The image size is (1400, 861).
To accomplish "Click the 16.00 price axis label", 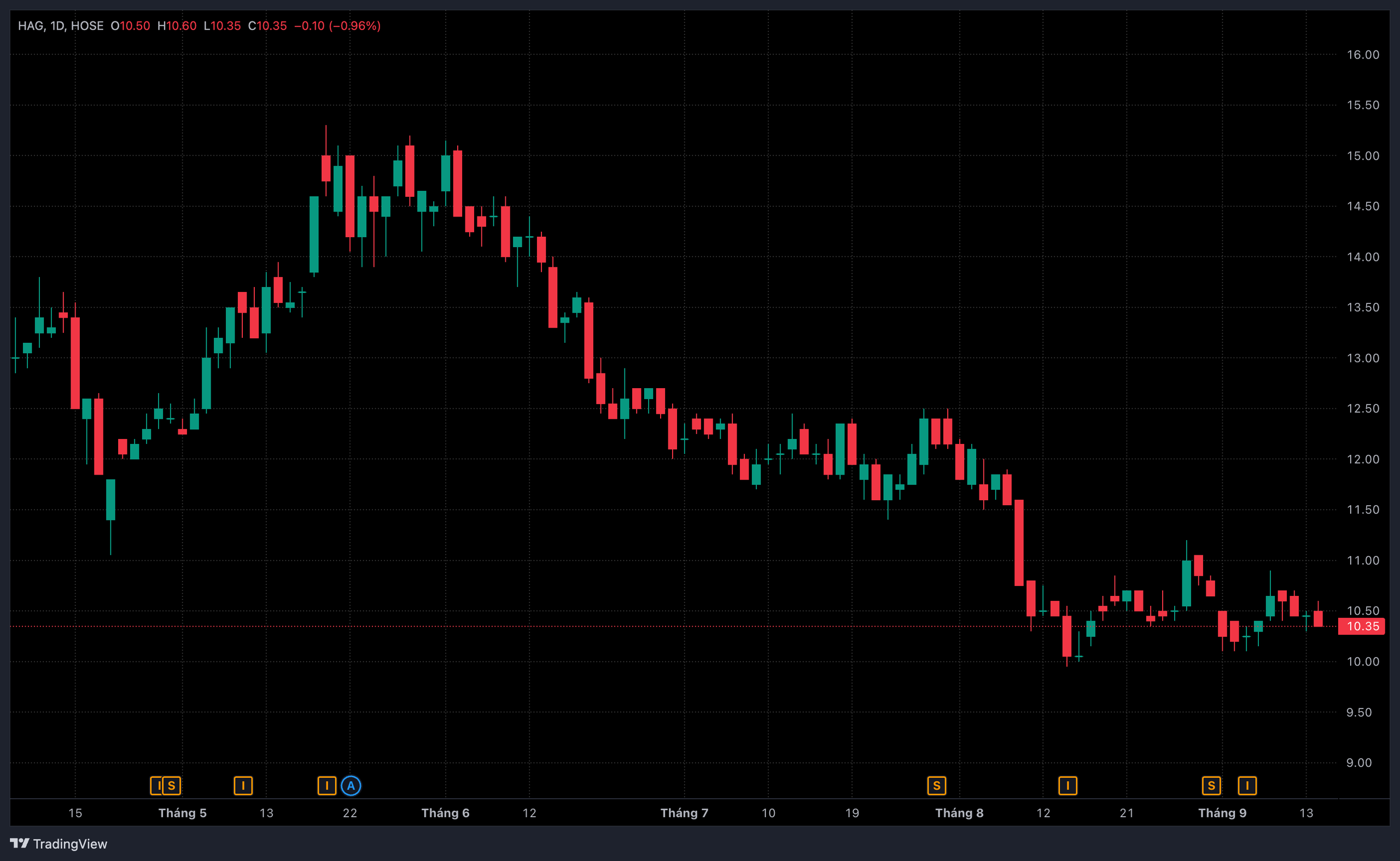I will 1363,55.
